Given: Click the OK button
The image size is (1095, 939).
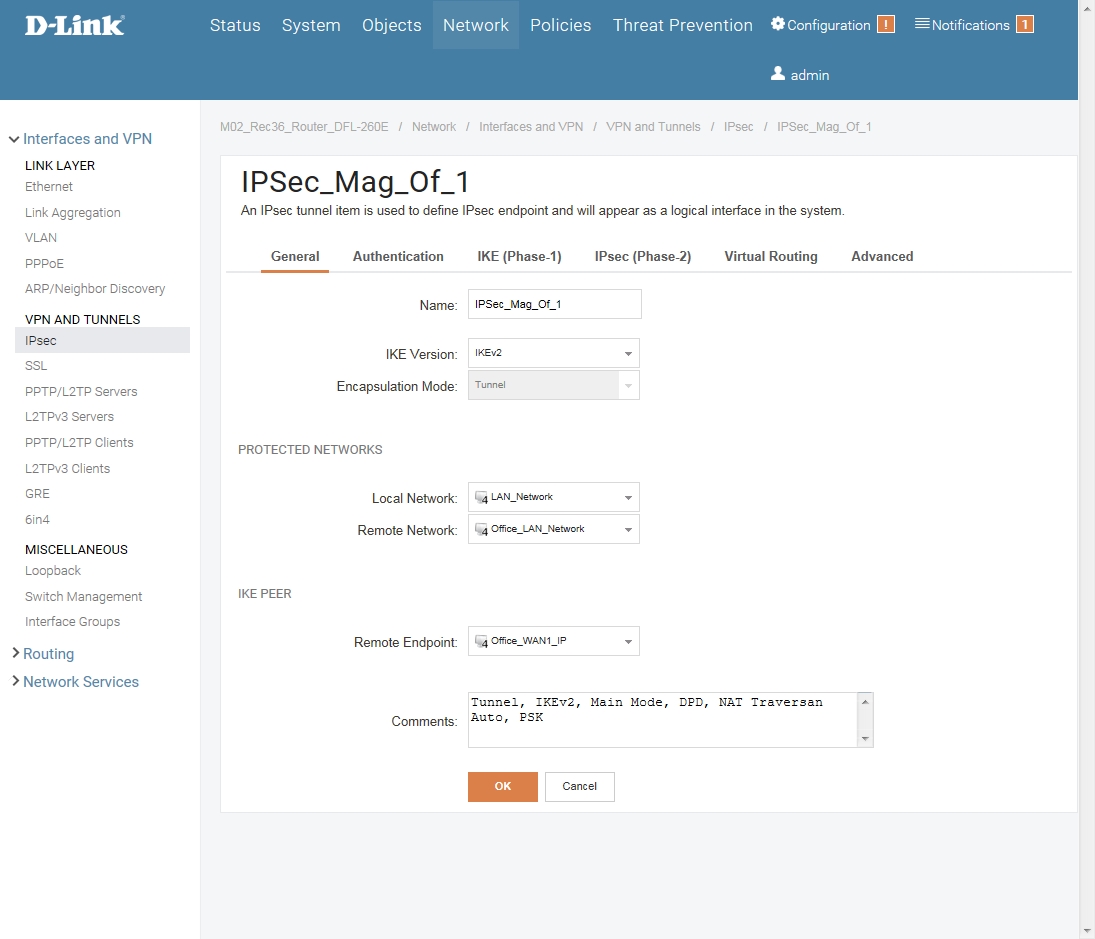Looking at the screenshot, I should [x=503, y=787].
